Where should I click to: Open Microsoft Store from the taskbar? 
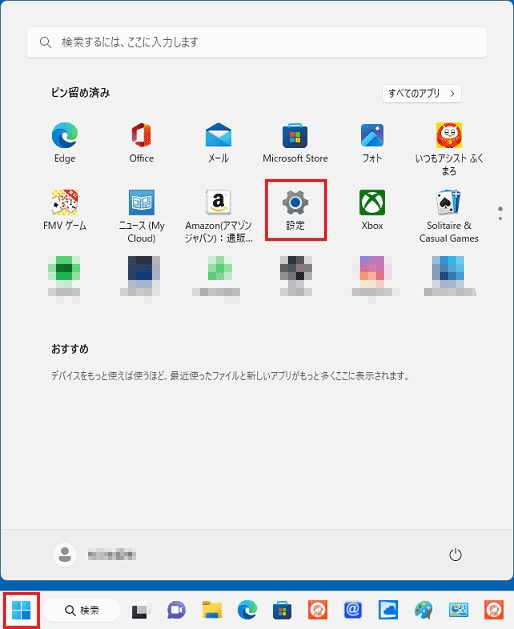282,610
